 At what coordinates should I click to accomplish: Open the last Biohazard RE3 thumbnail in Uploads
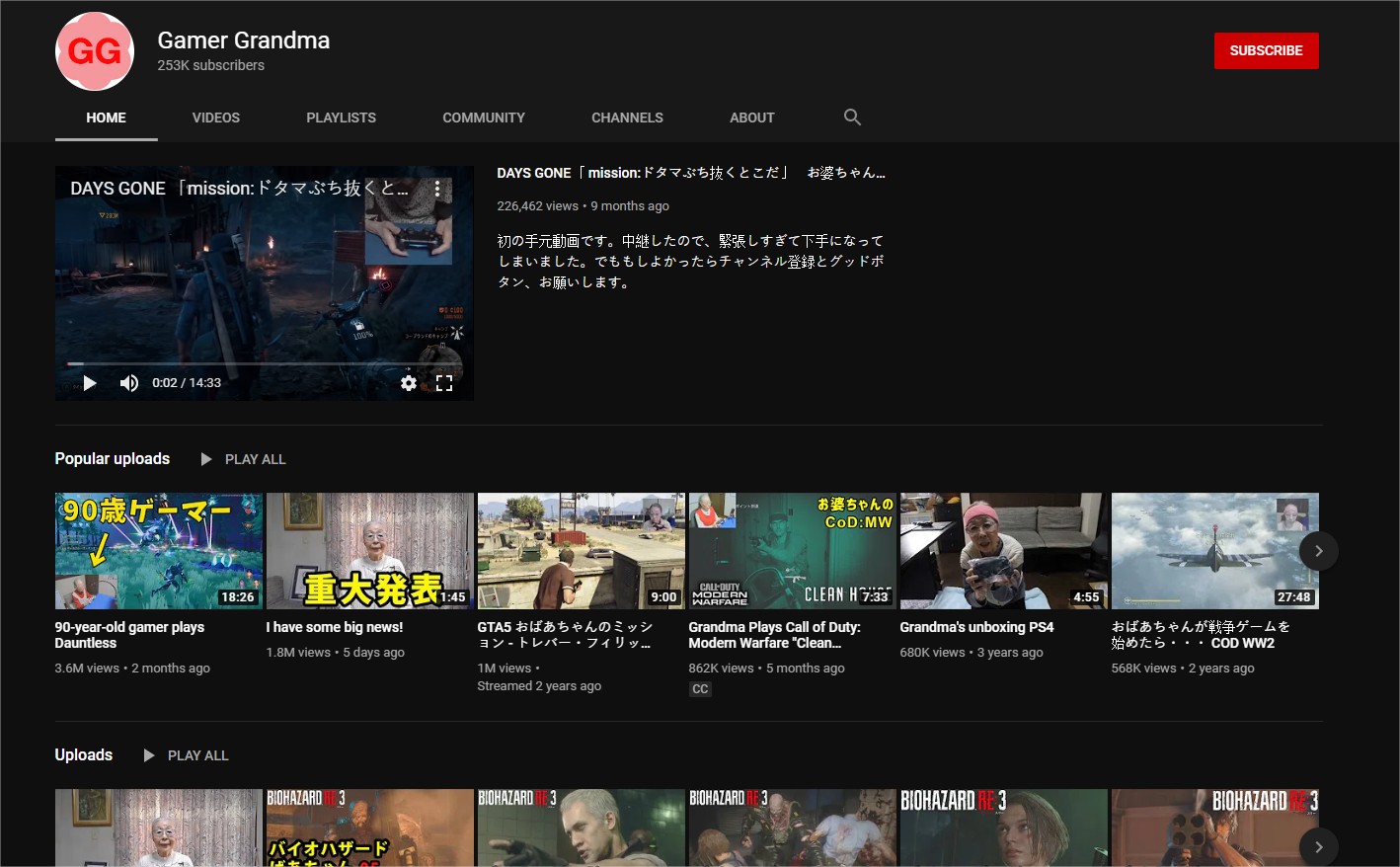coord(1215,828)
